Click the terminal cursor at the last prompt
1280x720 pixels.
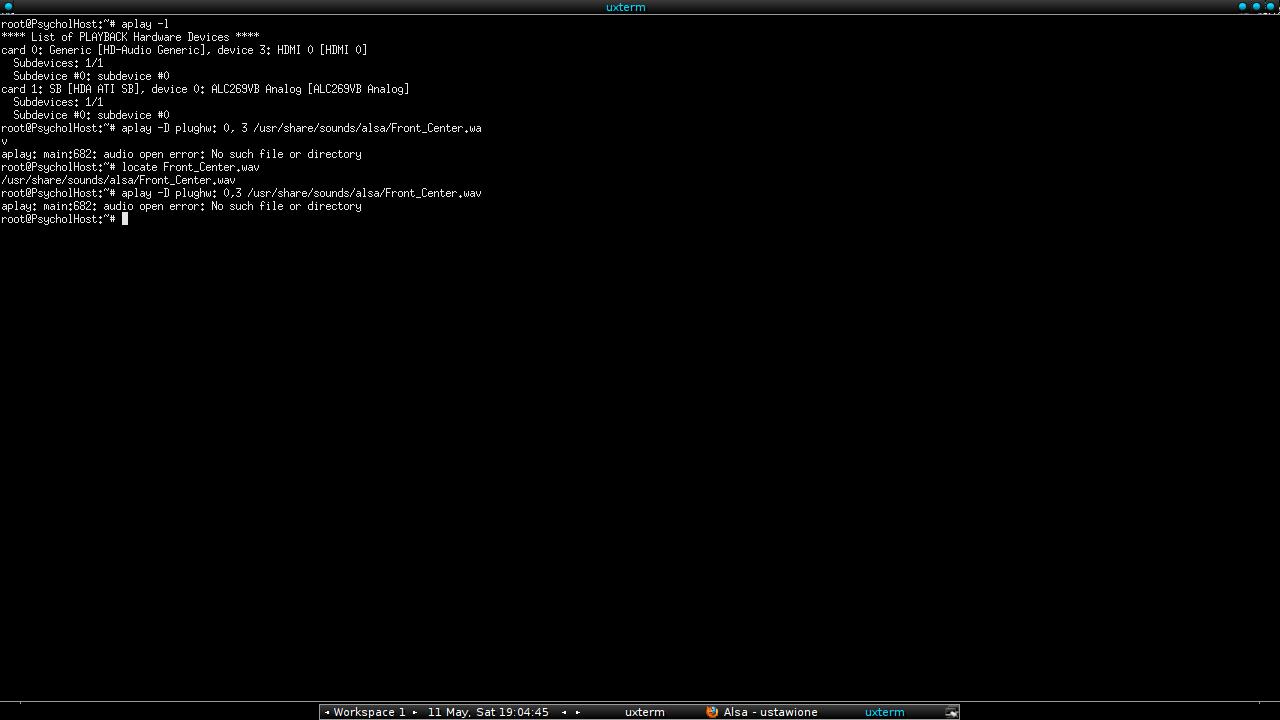pos(125,219)
